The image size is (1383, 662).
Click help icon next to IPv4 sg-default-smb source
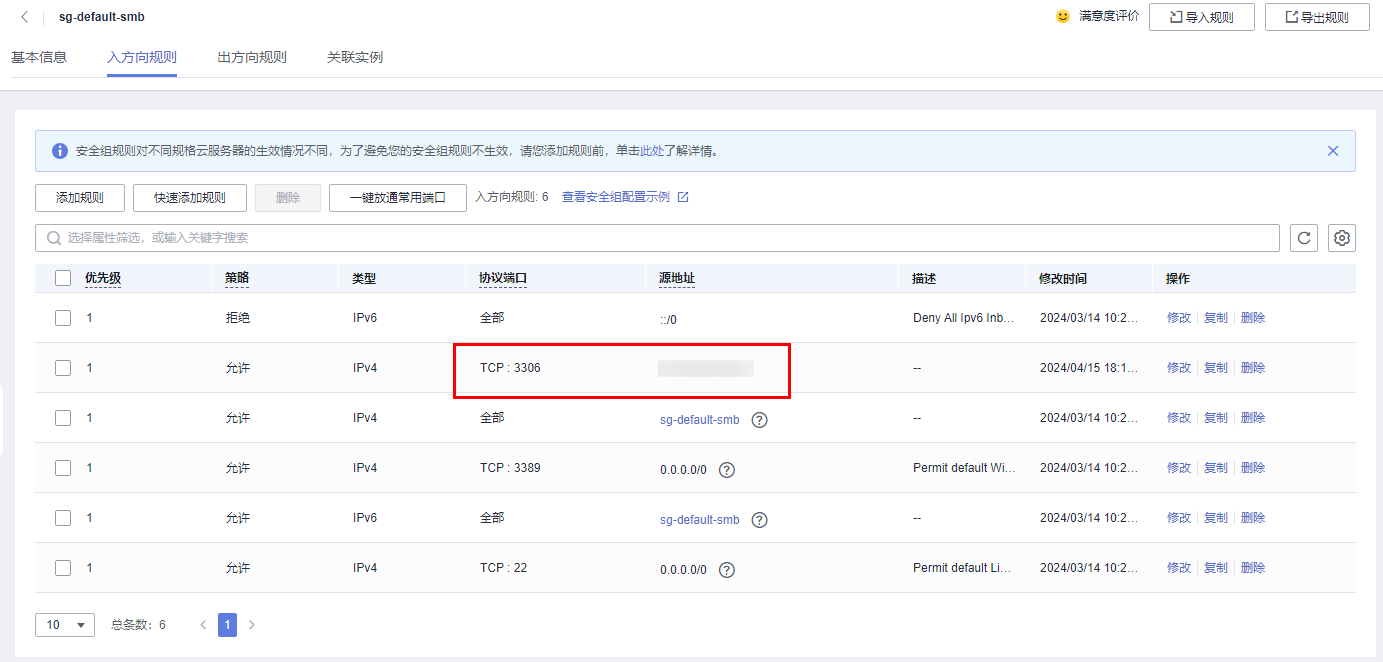(759, 420)
